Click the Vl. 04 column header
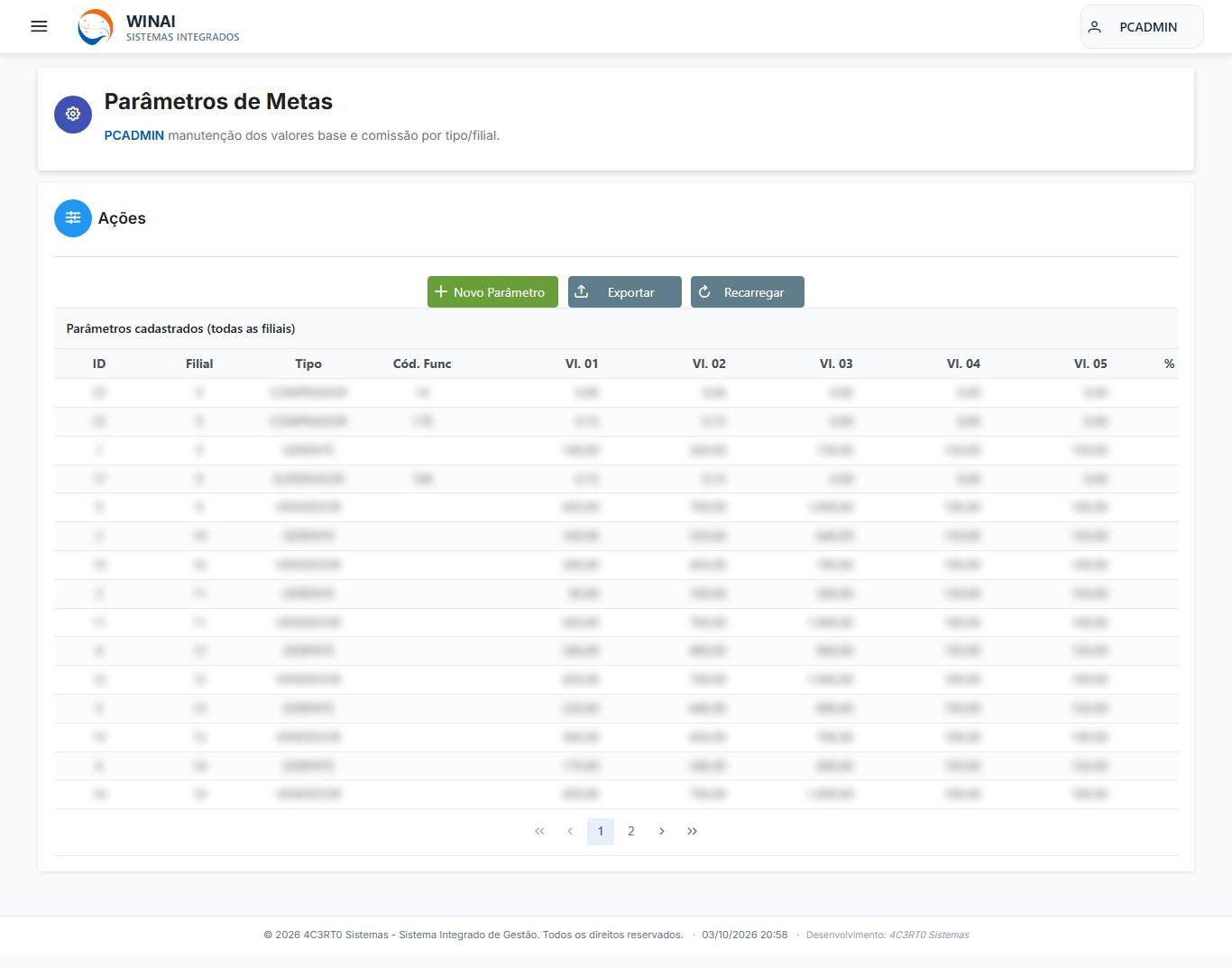This screenshot has width=1232, height=968. click(x=963, y=364)
